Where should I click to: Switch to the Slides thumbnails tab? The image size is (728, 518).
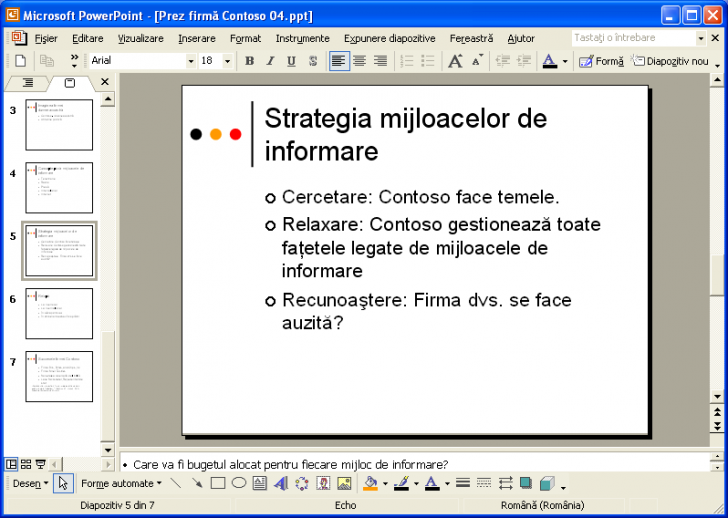coord(70,83)
